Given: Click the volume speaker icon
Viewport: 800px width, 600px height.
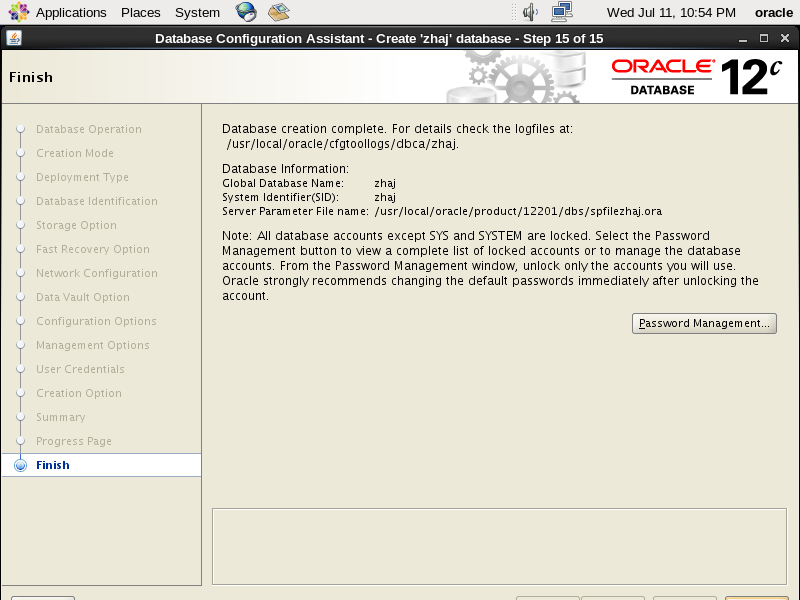Looking at the screenshot, I should (x=531, y=12).
